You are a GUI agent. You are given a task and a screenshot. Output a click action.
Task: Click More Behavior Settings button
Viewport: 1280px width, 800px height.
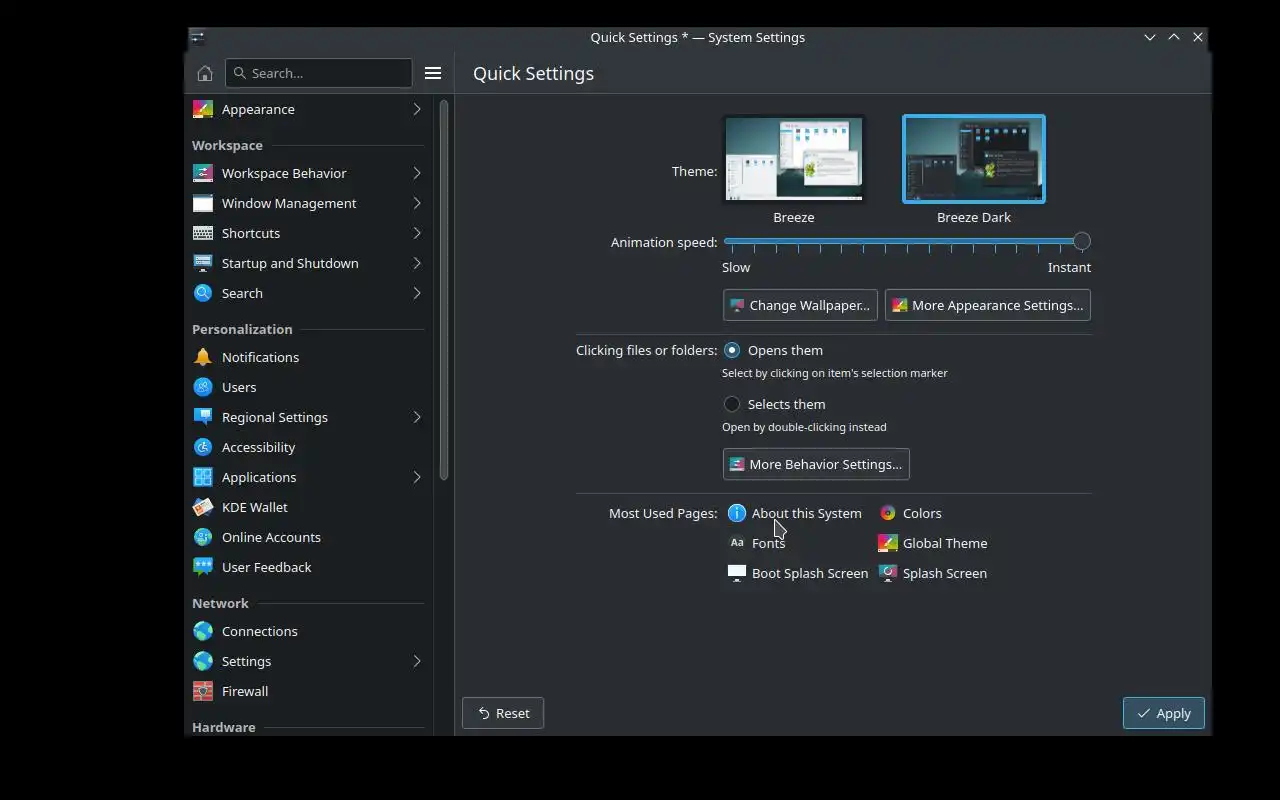click(816, 464)
